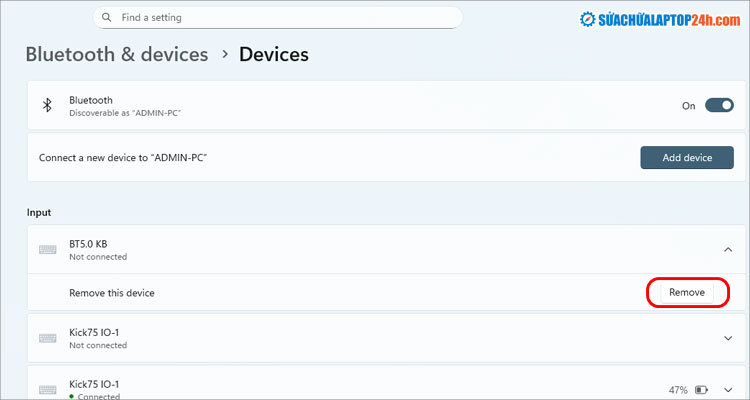Click the search magnifier icon
Viewport: 750px width, 400px height.
107,18
